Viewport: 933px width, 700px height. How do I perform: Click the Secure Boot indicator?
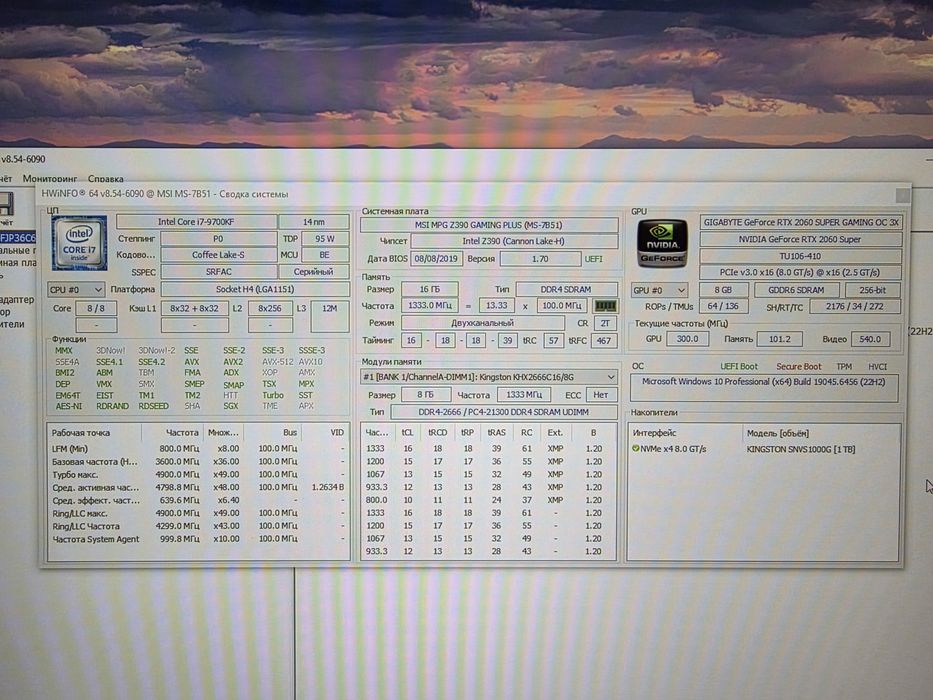coord(799,367)
